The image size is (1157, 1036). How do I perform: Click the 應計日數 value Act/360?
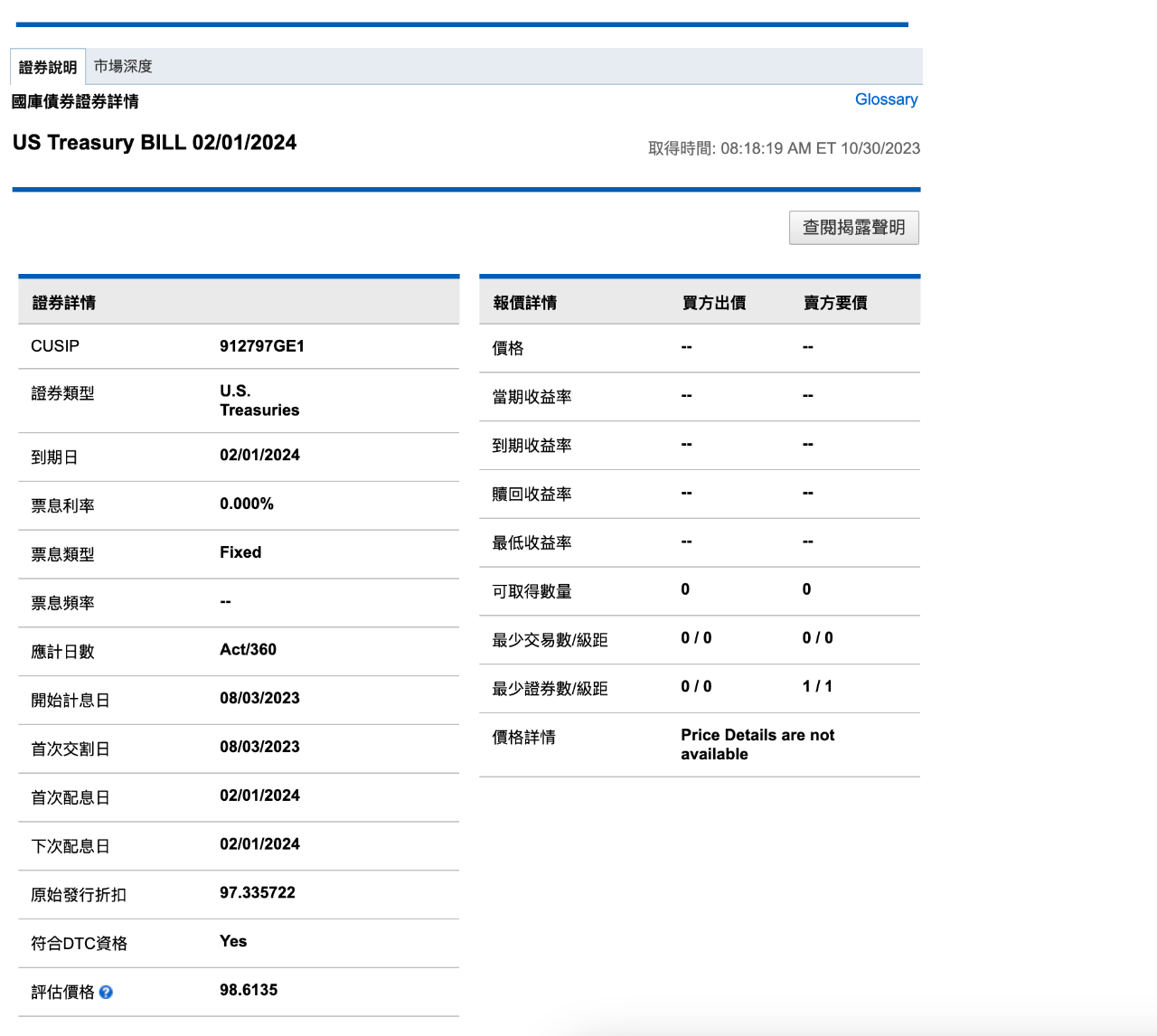pos(248,649)
